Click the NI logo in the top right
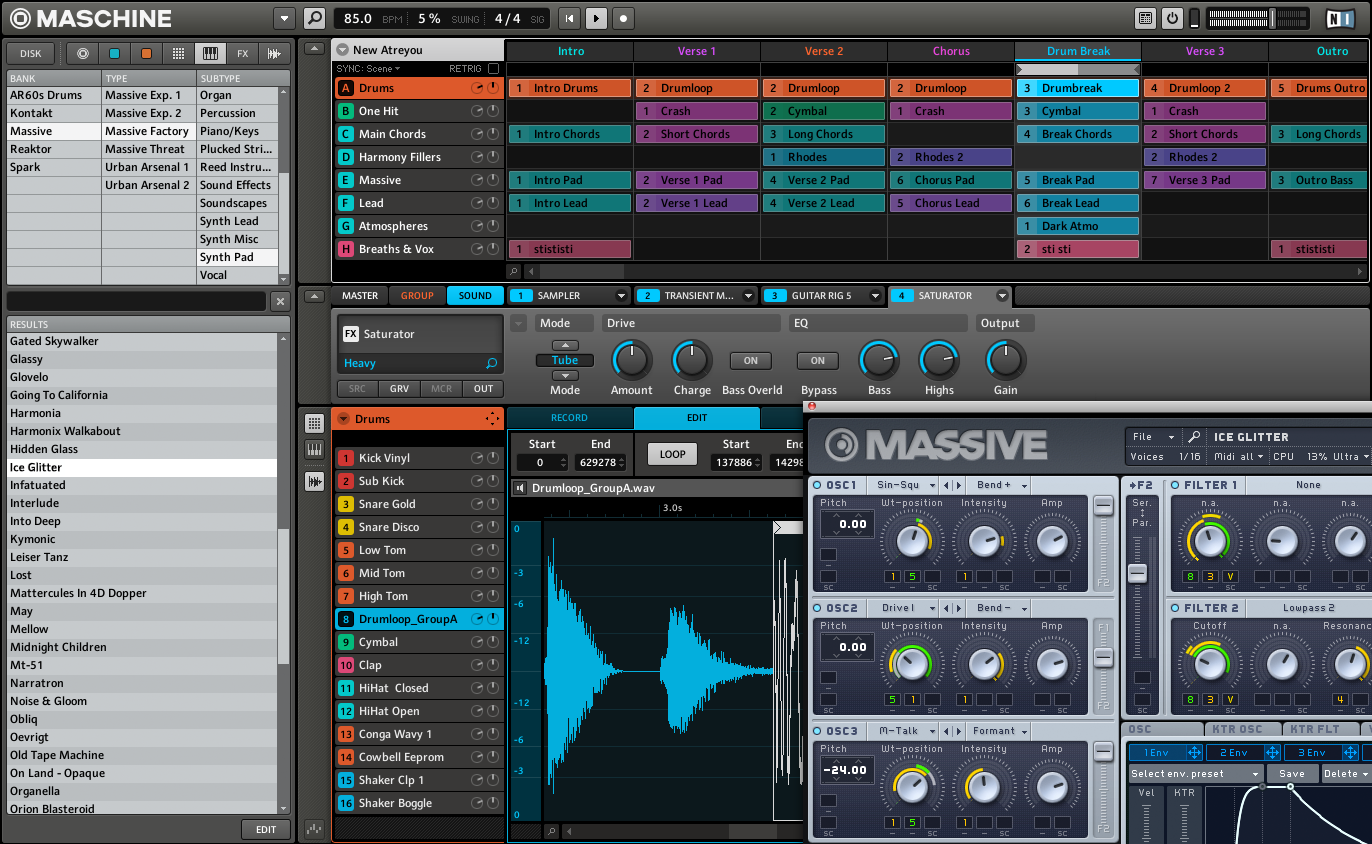The height and width of the screenshot is (844, 1372). pos(1339,18)
